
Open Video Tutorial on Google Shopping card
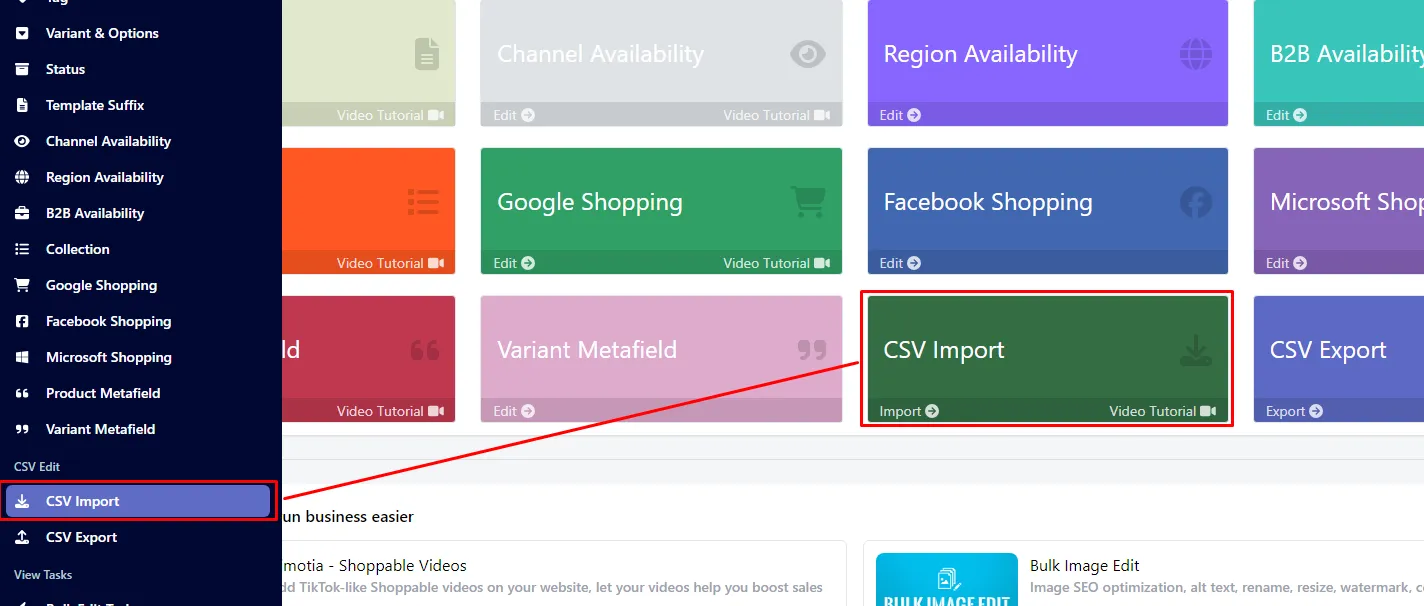coord(777,263)
